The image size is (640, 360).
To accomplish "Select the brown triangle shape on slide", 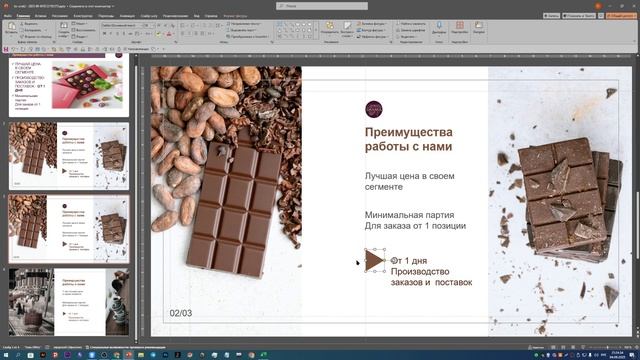I will pos(374,260).
